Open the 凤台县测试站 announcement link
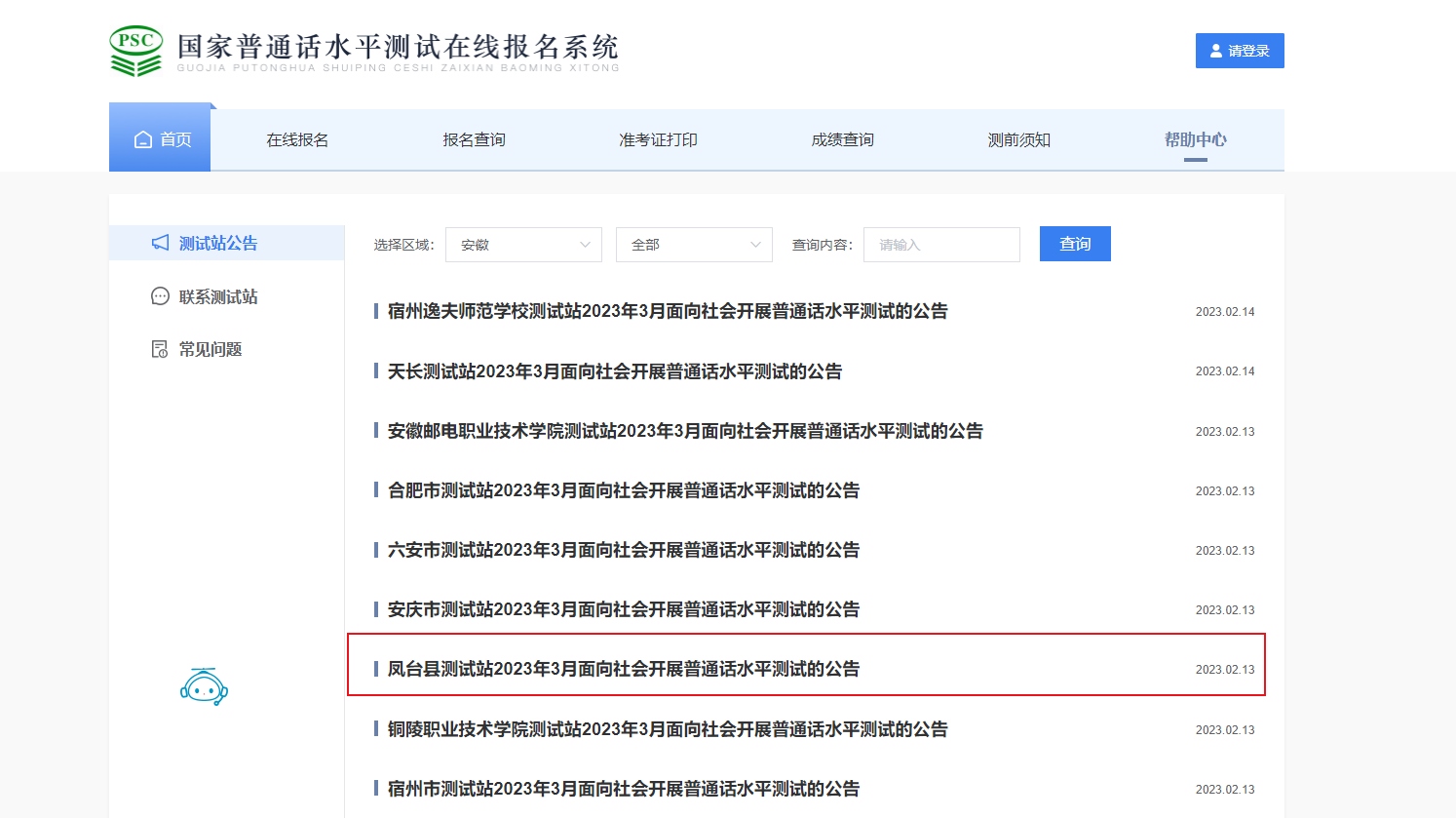 [x=624, y=669]
